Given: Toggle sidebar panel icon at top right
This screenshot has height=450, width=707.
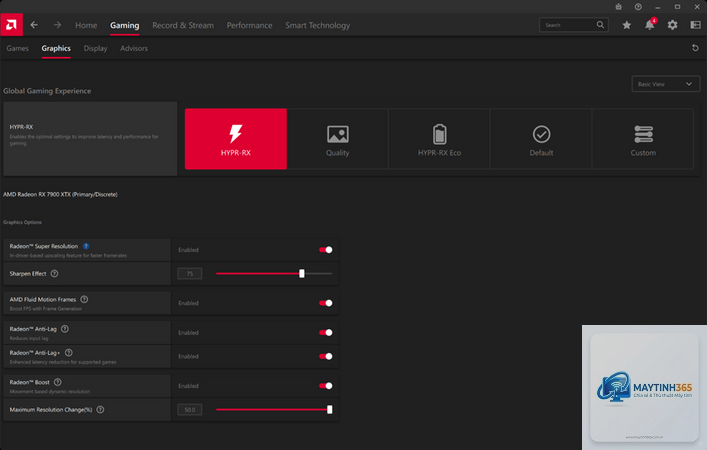Looking at the screenshot, I should click(x=696, y=25).
